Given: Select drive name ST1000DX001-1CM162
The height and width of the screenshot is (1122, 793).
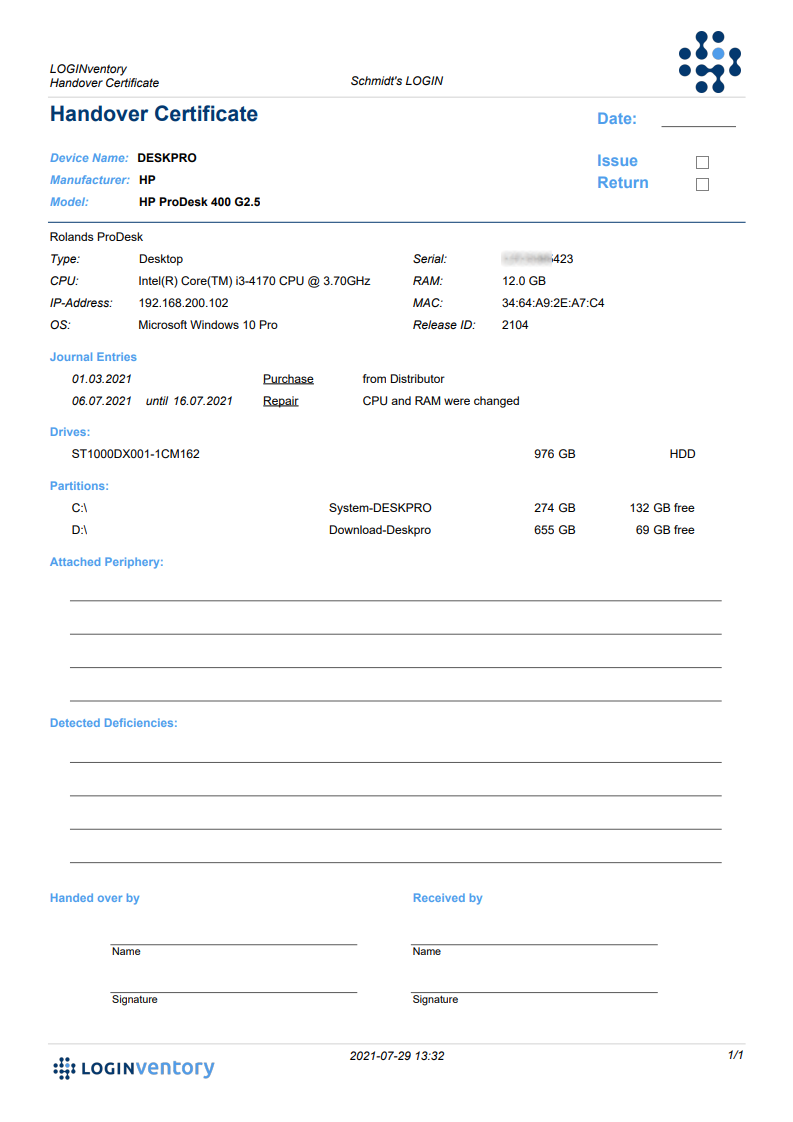Looking at the screenshot, I should click(x=136, y=454).
